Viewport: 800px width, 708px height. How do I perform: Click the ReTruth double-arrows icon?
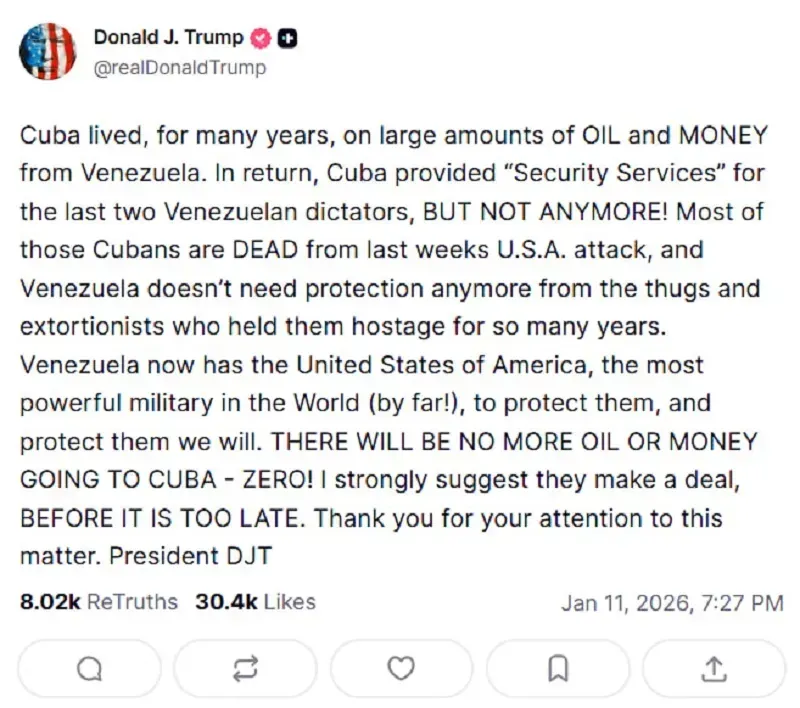tap(245, 669)
